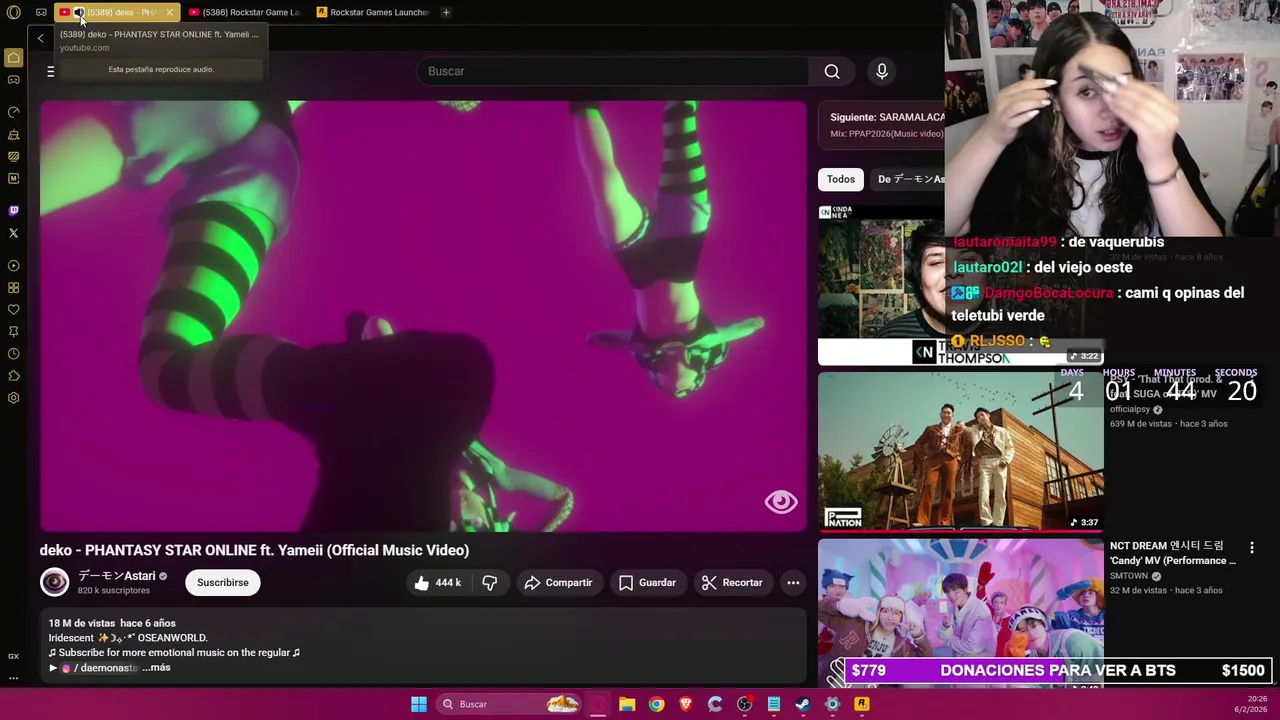
Task: Switch to the Rockstar Games Launcher tab
Action: pos(373,12)
